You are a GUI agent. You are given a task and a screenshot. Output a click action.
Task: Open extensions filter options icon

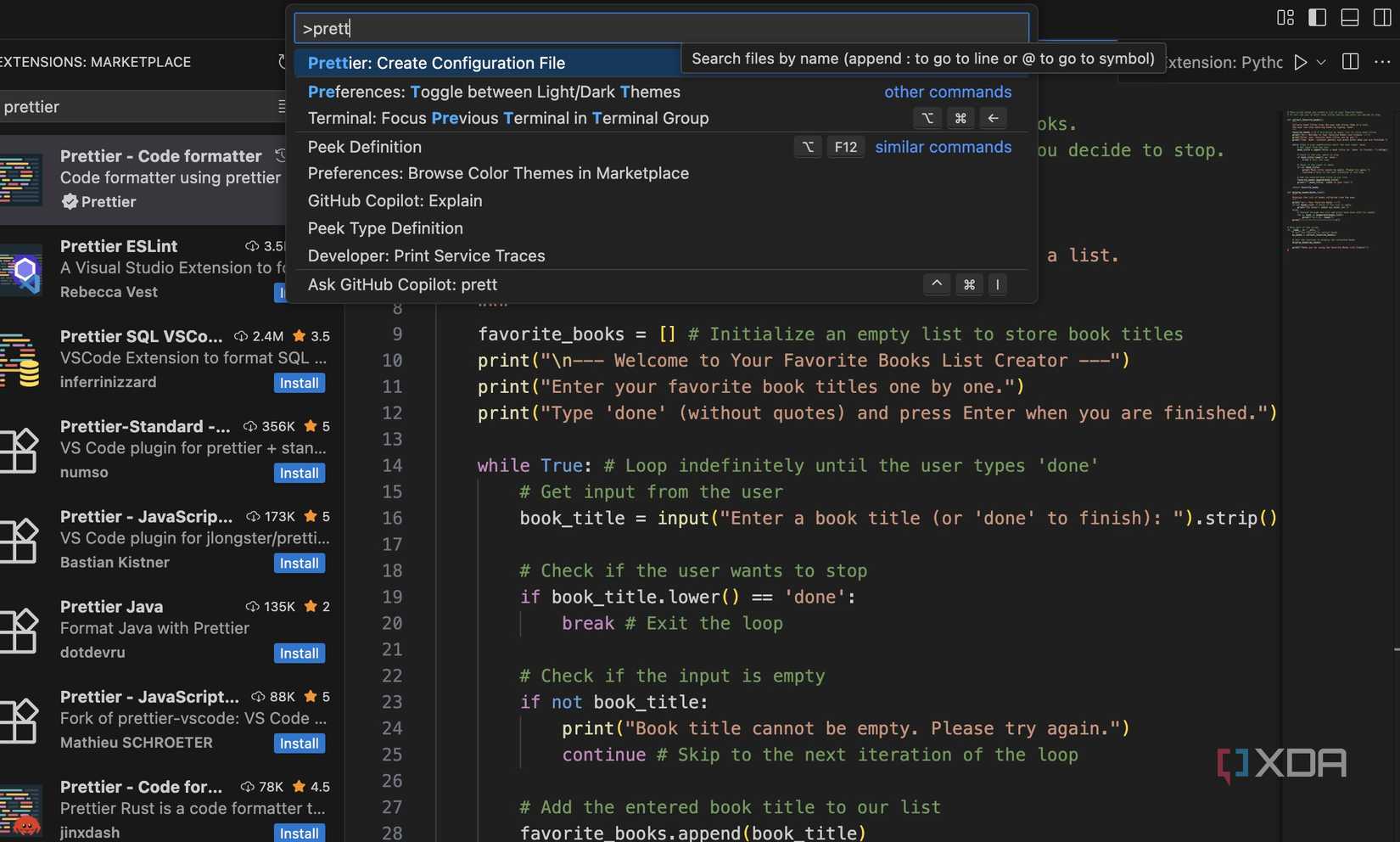(x=283, y=106)
